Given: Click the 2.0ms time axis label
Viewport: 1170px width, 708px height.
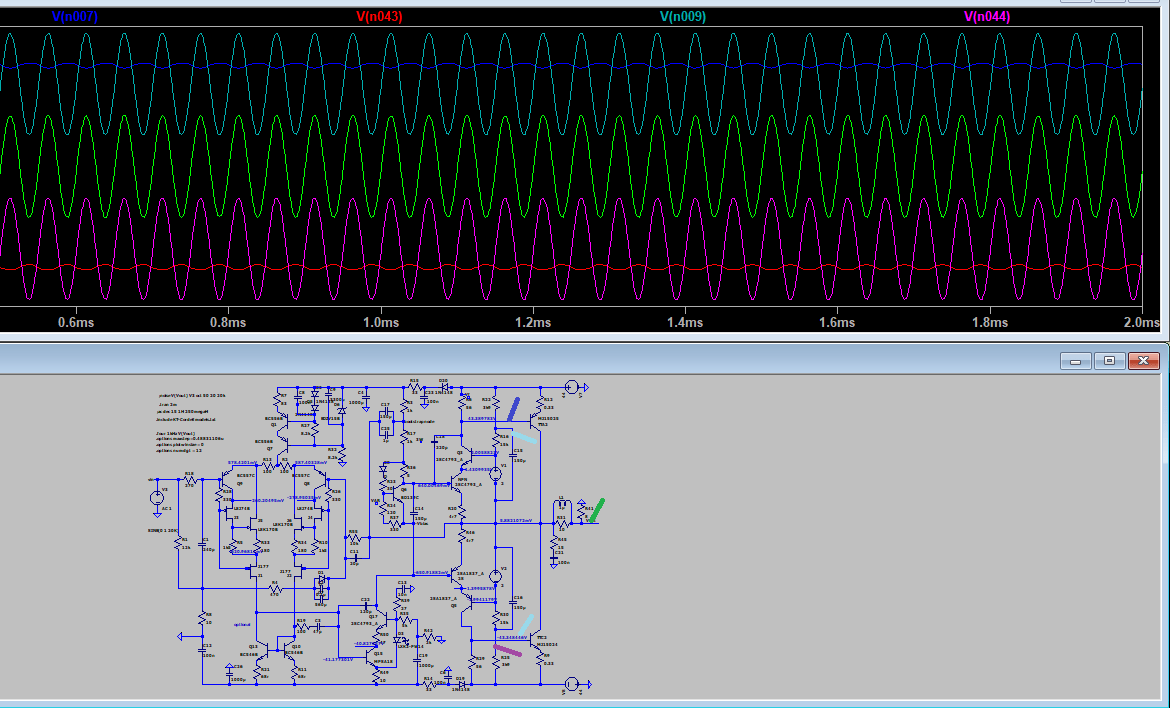Looking at the screenshot, I should tap(1142, 322).
